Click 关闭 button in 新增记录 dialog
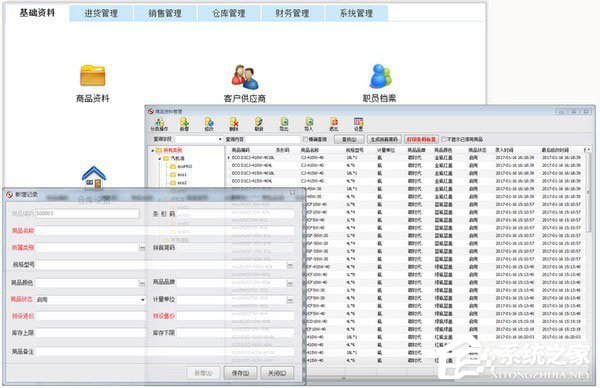 (277, 373)
